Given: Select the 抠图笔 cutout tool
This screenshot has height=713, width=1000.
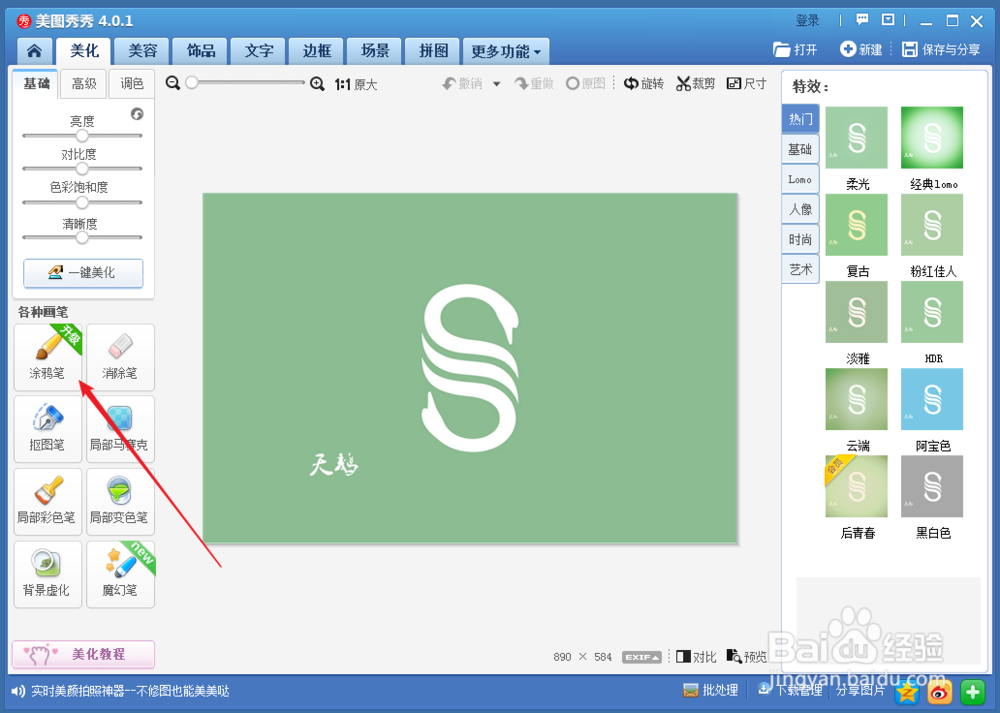Looking at the screenshot, I should [48, 429].
